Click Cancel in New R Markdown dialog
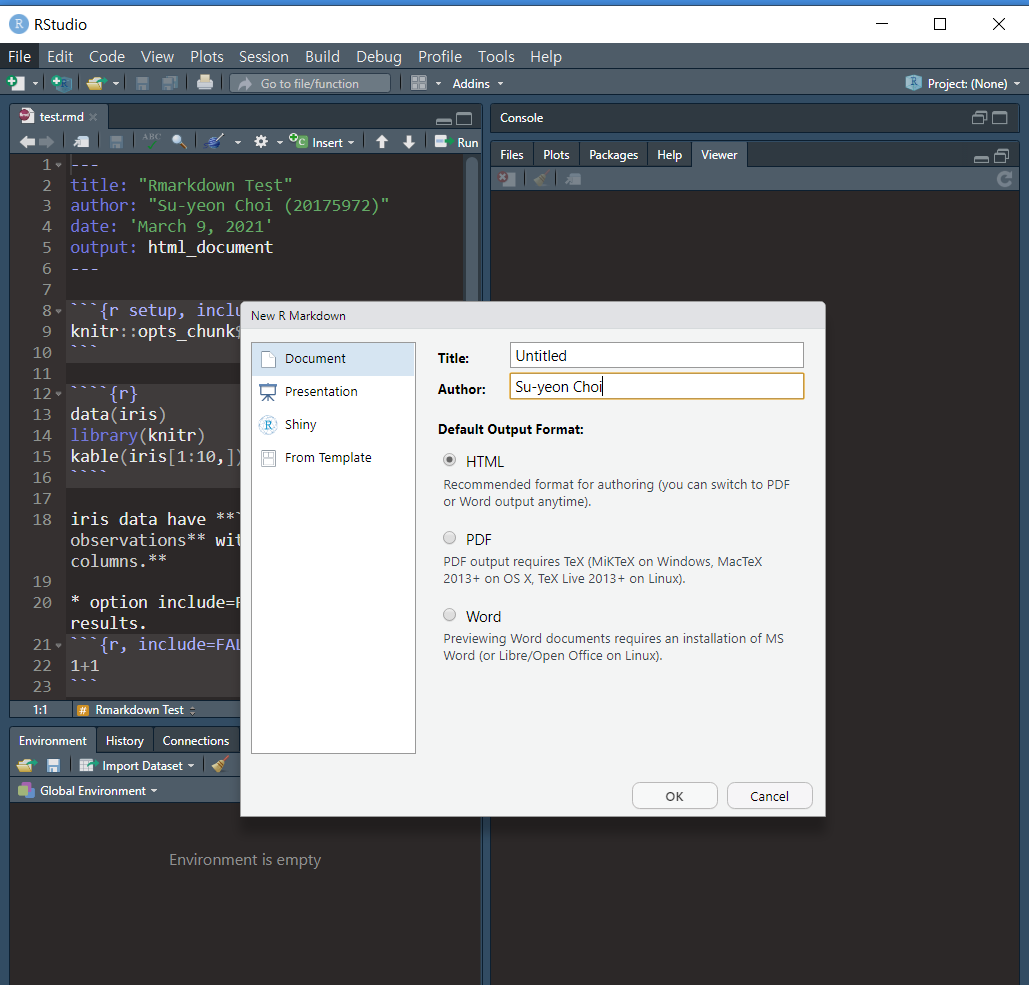1029x985 pixels. [769, 796]
